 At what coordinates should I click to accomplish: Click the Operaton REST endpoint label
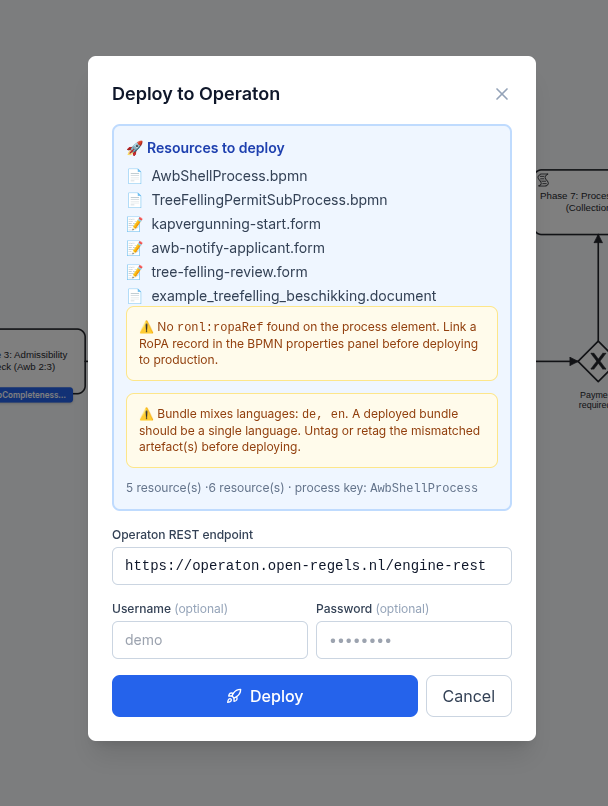pos(182,535)
